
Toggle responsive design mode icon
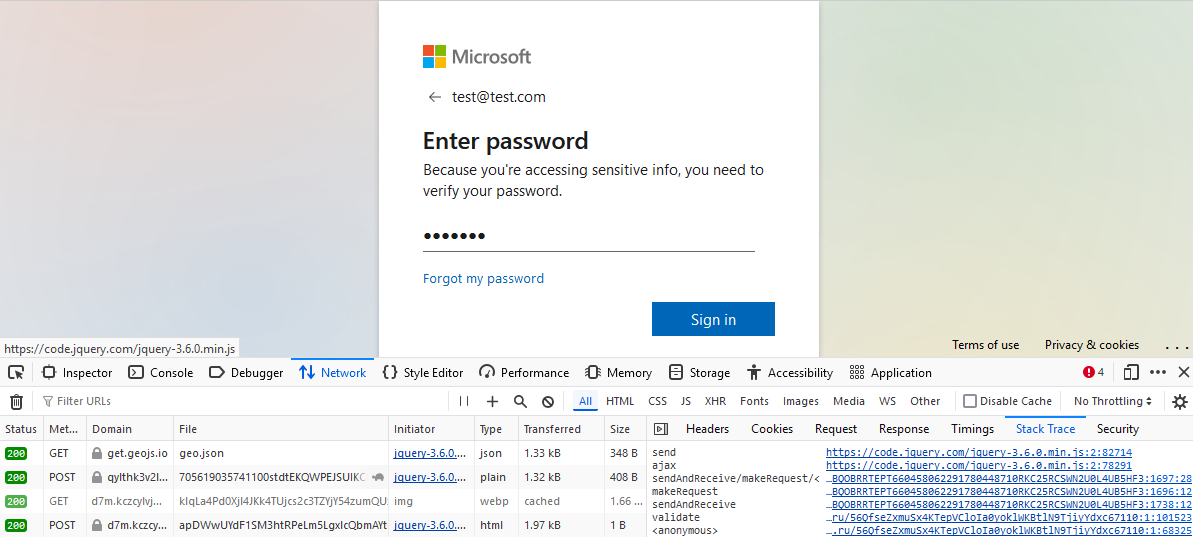[1131, 373]
